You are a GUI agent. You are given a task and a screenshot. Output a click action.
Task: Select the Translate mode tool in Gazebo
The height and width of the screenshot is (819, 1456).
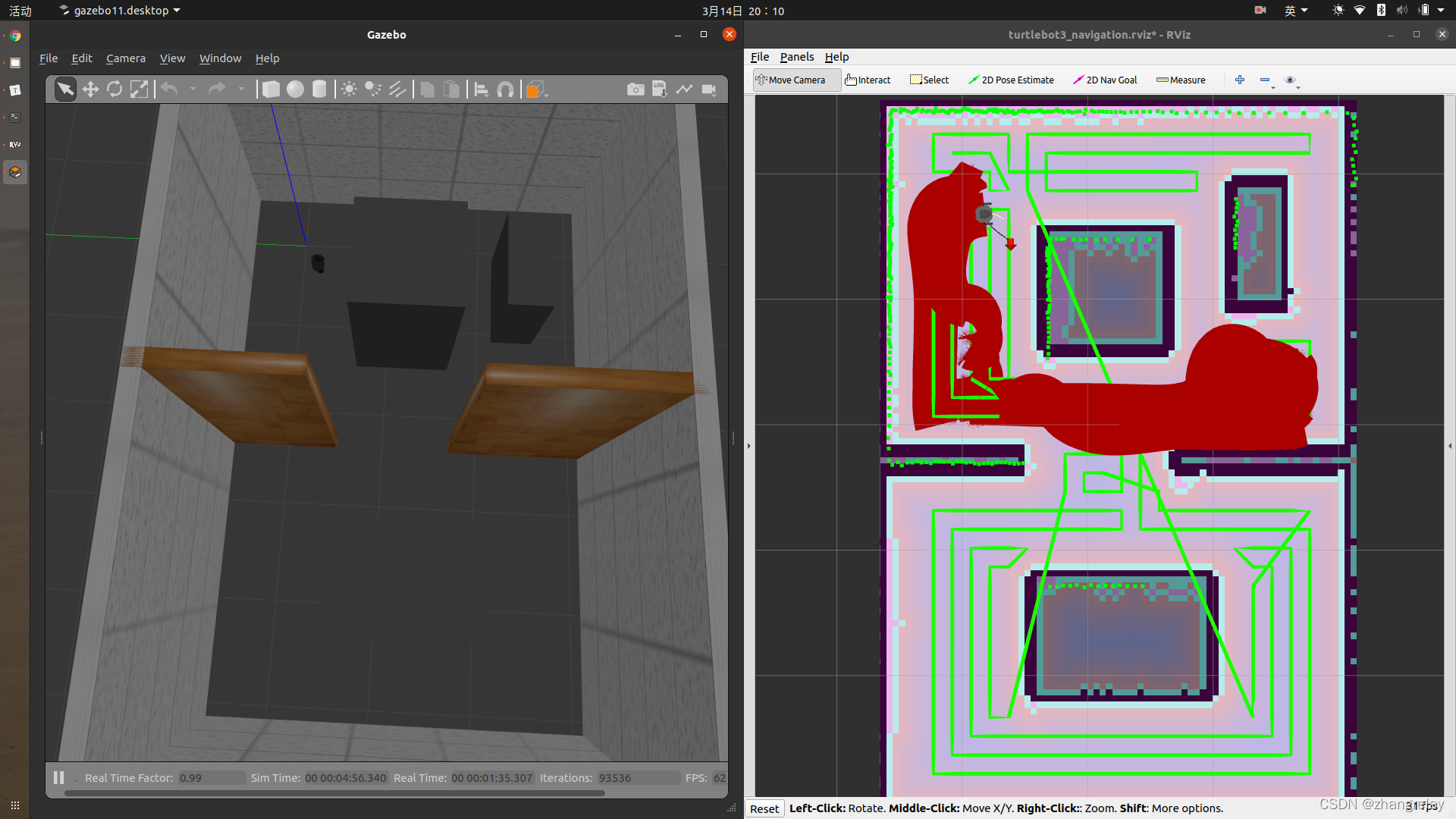(90, 89)
